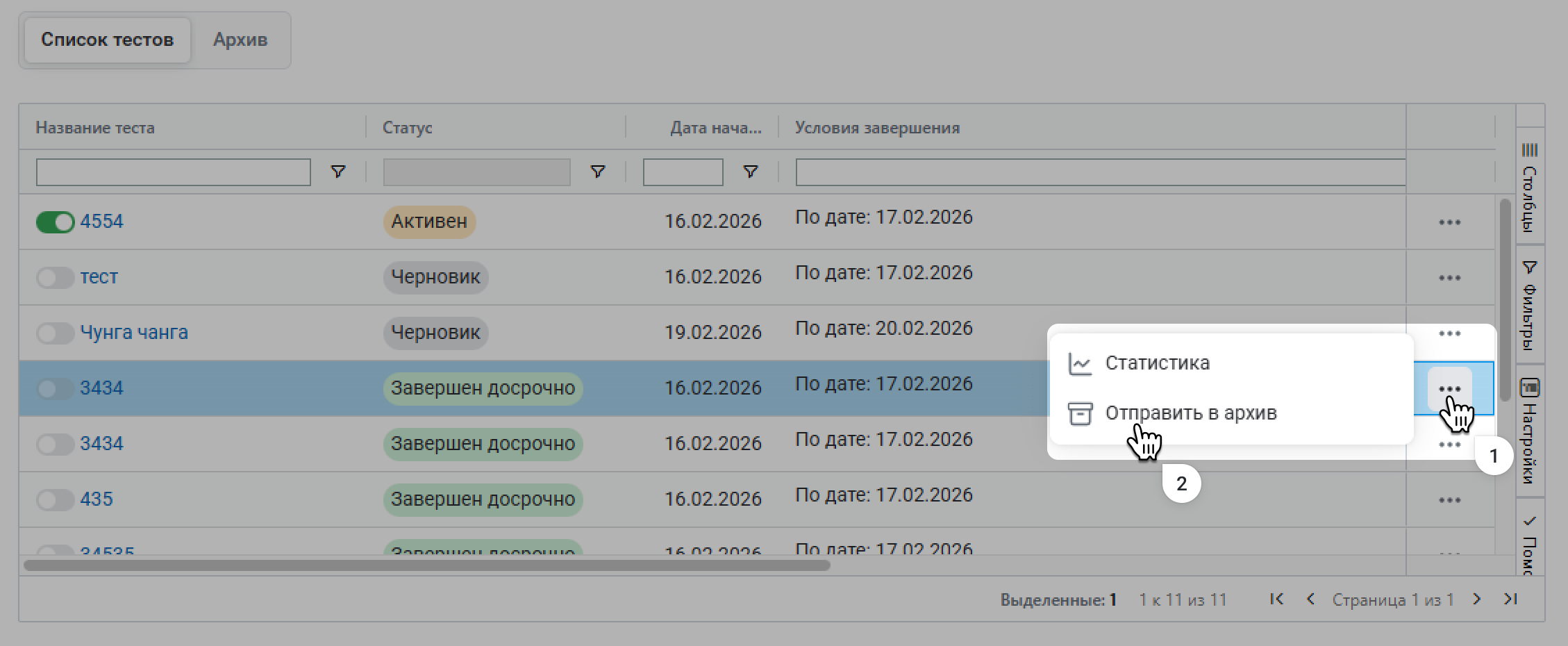Go to the last page of results
The width and height of the screenshot is (1568, 646).
tap(1510, 599)
